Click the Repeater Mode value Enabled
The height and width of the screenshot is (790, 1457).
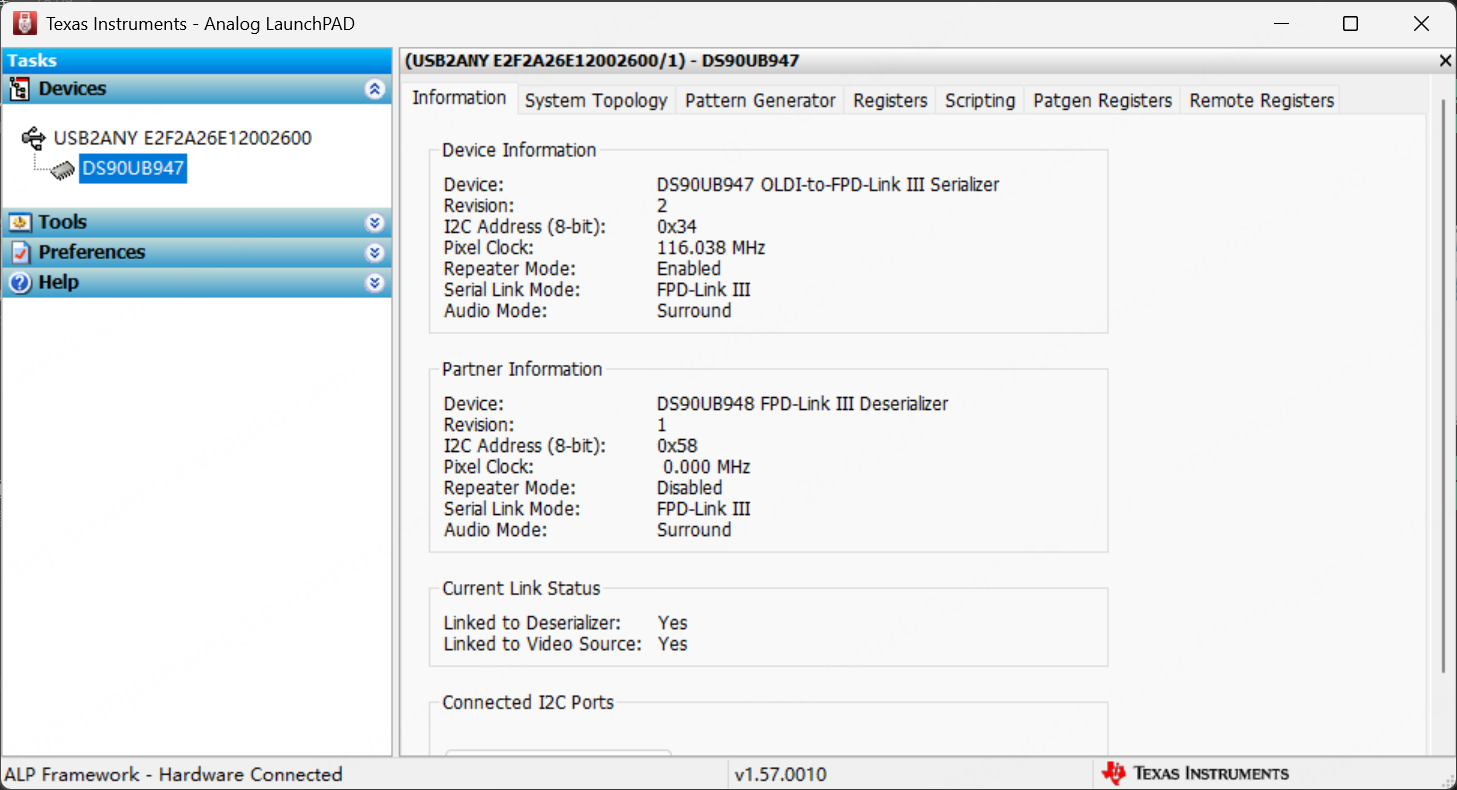689,269
